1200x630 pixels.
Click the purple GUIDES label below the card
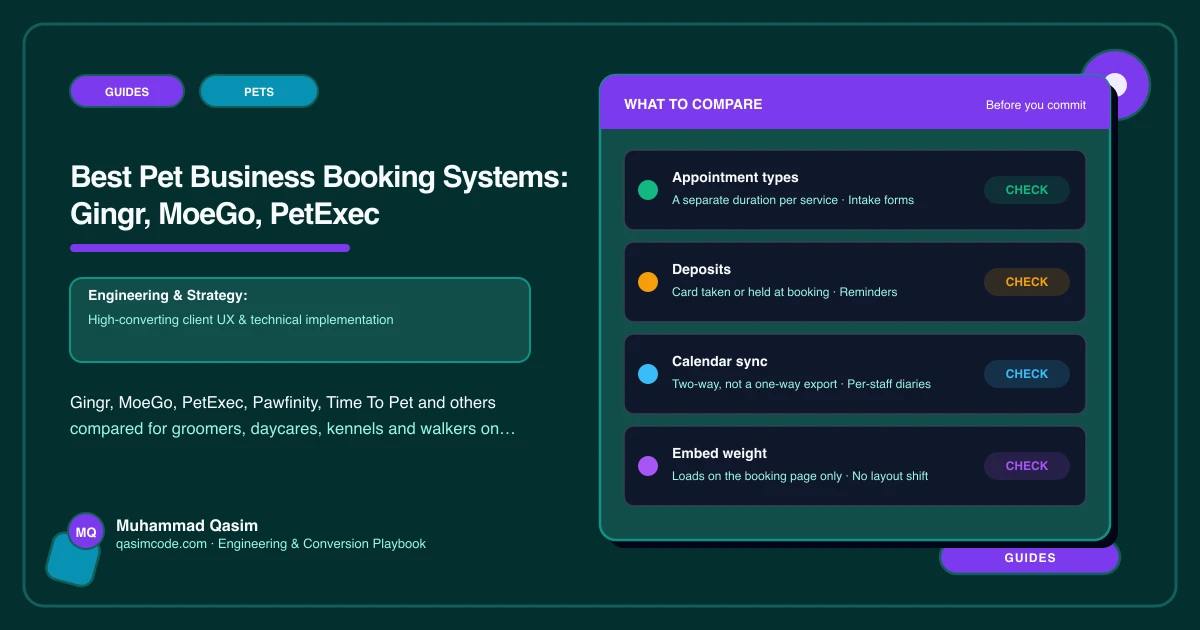pyautogui.click(x=1030, y=558)
